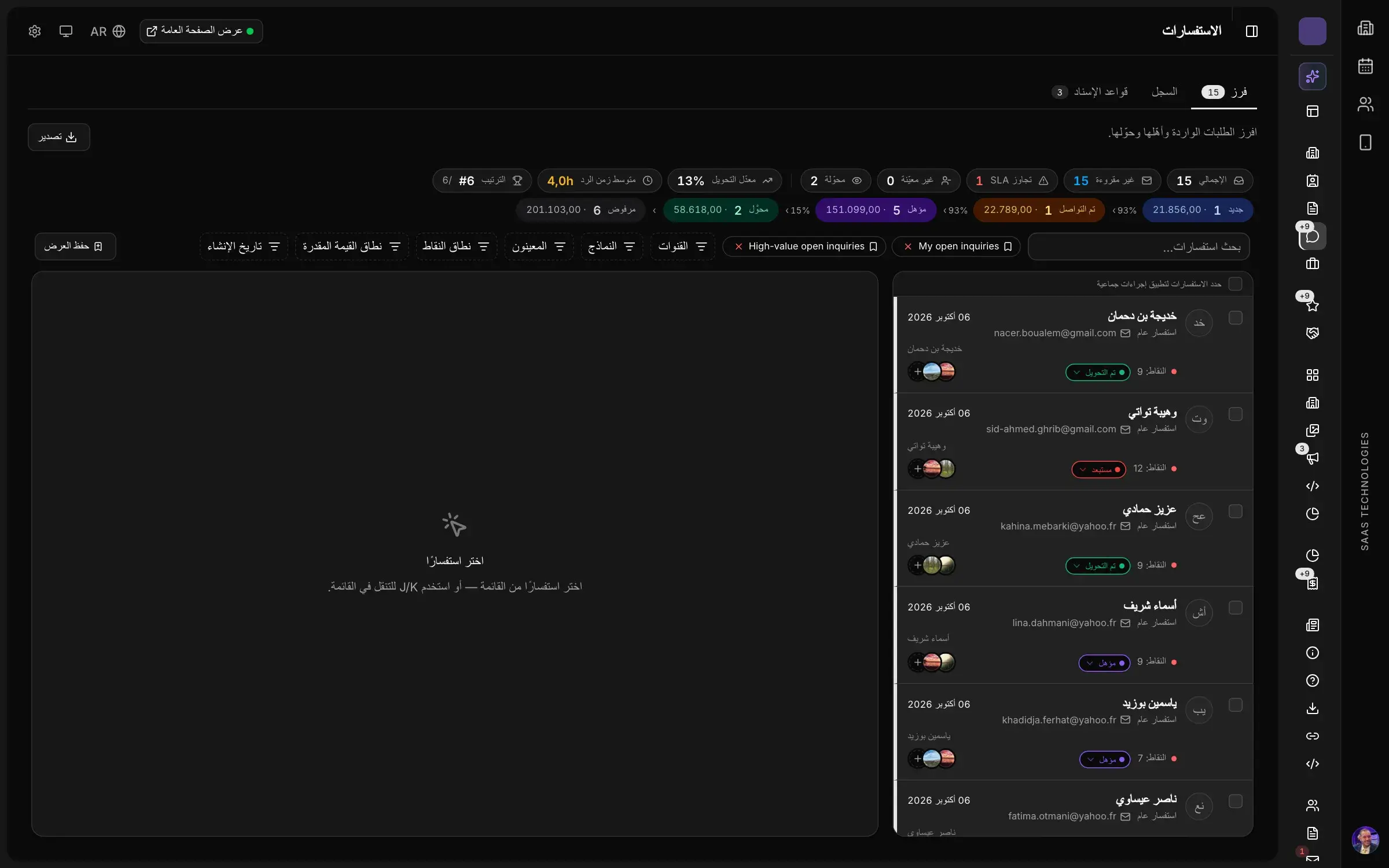Open the calendar icon in right rail
The width and height of the screenshot is (1389, 868).
(x=1365, y=66)
